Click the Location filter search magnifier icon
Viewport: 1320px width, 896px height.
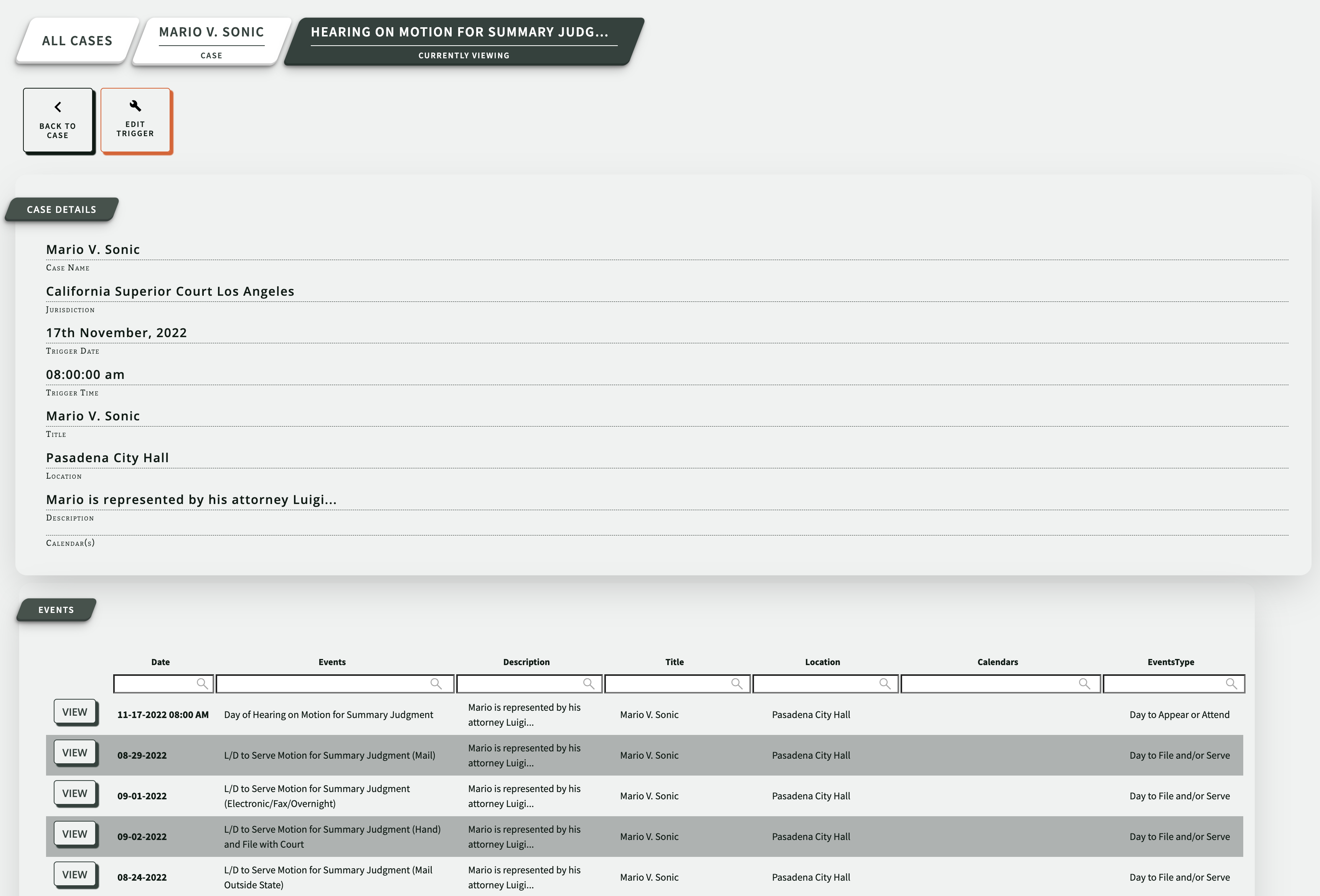click(884, 684)
